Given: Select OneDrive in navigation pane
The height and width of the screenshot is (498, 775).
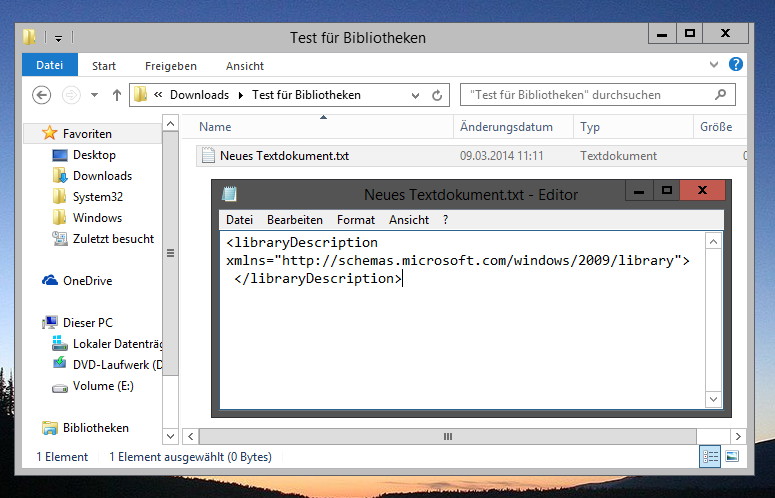Looking at the screenshot, I should pyautogui.click(x=87, y=281).
